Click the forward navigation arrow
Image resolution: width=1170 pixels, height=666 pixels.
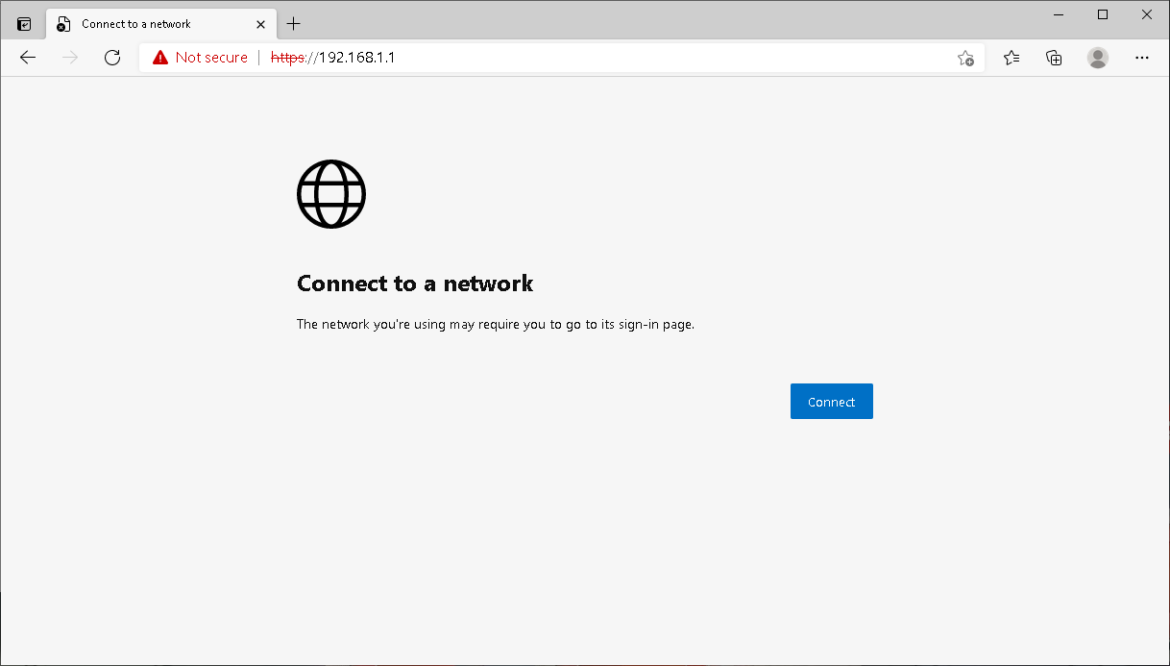[70, 57]
